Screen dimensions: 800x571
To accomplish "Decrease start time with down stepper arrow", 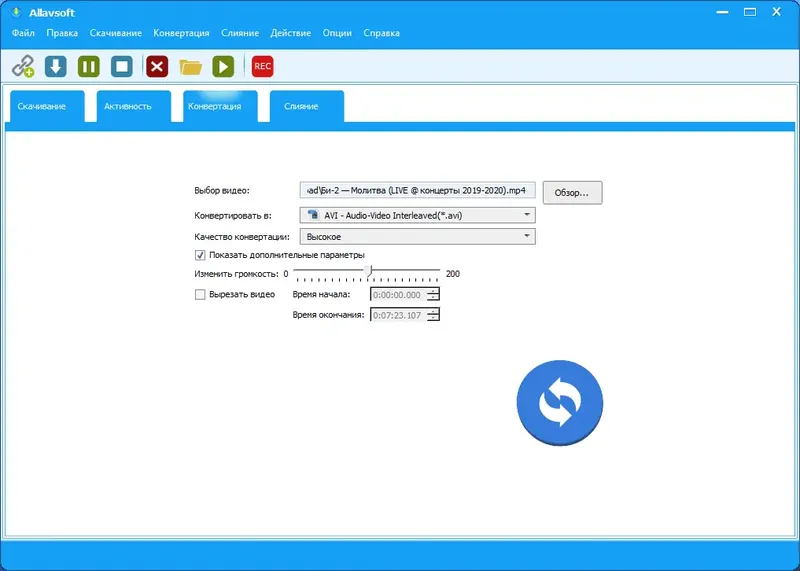I will pyautogui.click(x=433, y=299).
